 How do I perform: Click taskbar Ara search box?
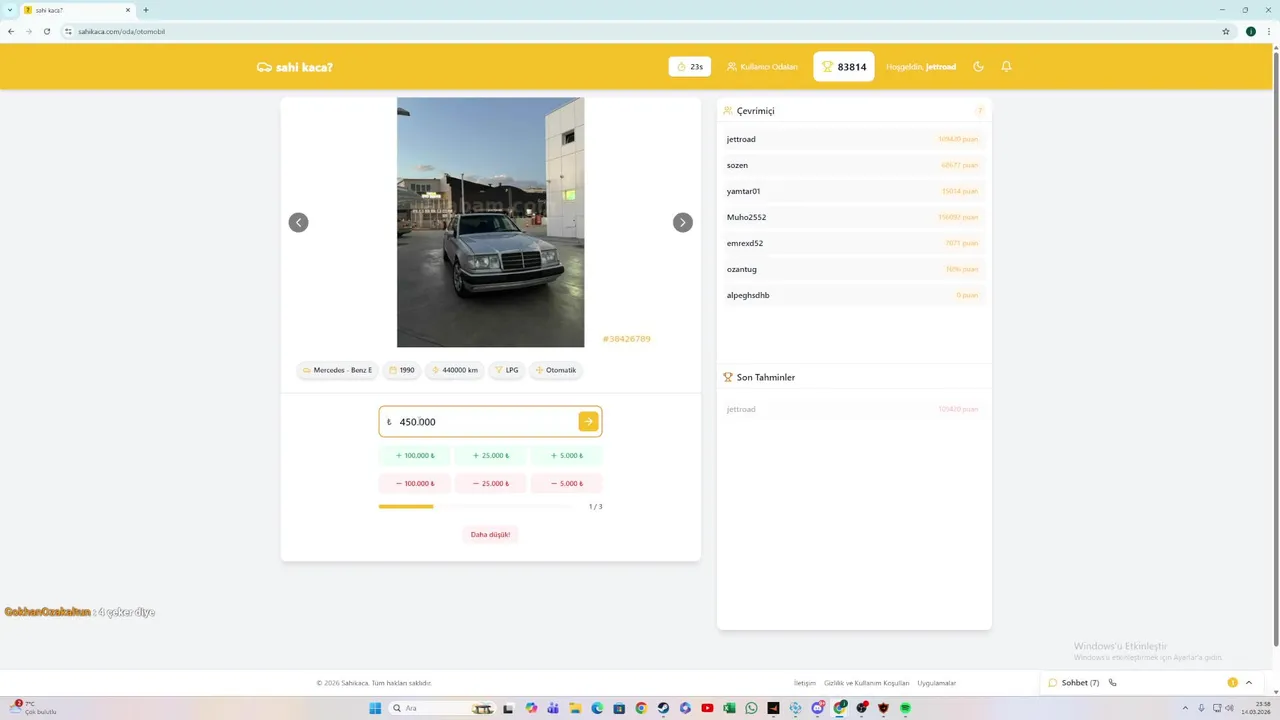point(442,708)
